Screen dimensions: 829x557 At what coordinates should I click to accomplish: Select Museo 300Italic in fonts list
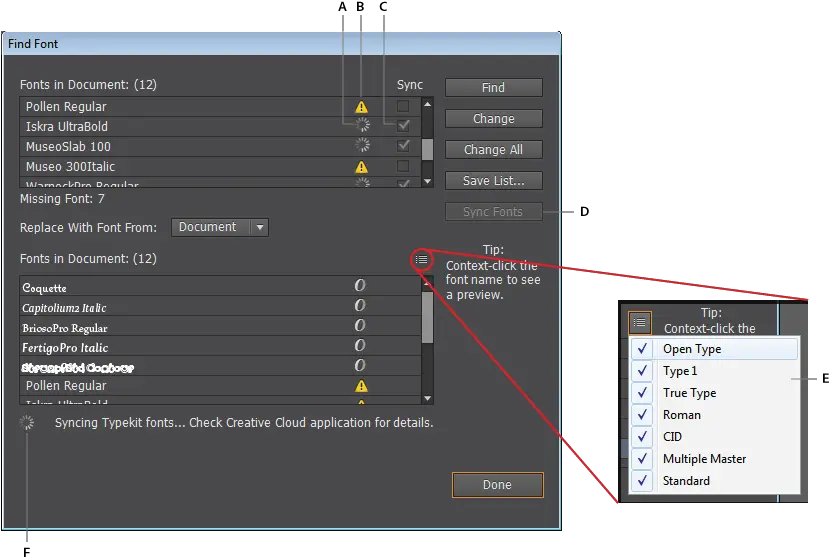click(220, 167)
